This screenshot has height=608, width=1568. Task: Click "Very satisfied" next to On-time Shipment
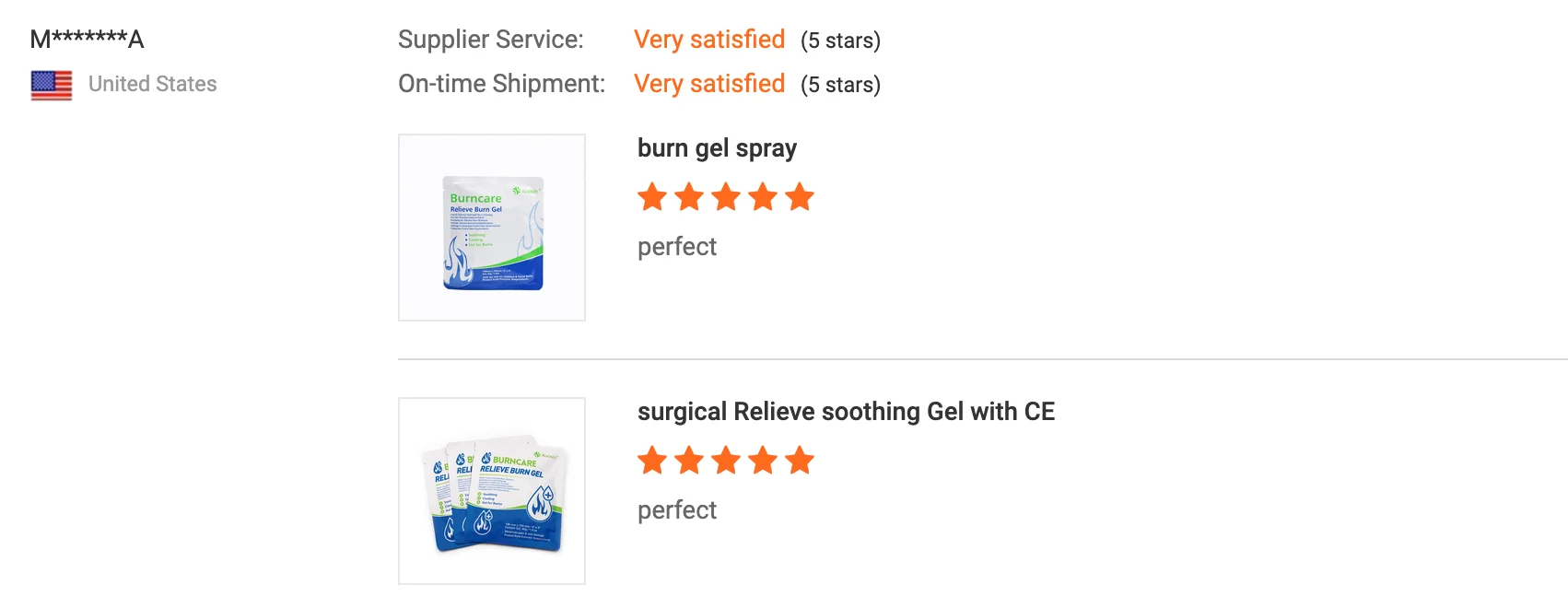(x=709, y=84)
